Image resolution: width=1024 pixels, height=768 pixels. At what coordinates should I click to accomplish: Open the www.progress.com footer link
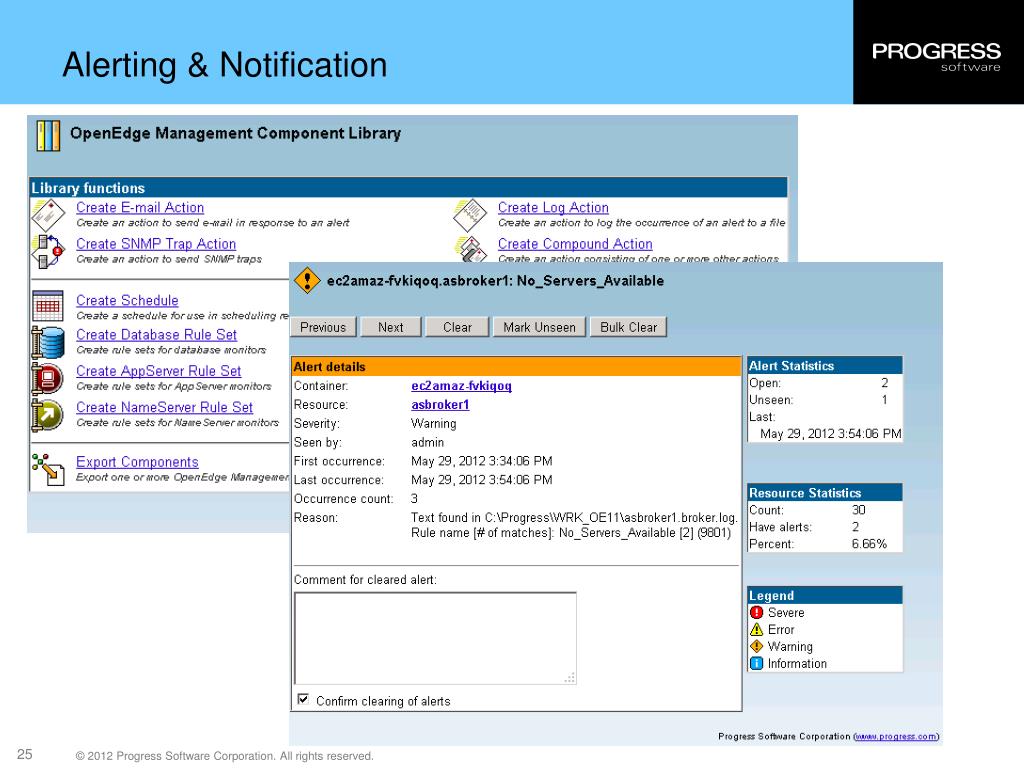coord(896,737)
